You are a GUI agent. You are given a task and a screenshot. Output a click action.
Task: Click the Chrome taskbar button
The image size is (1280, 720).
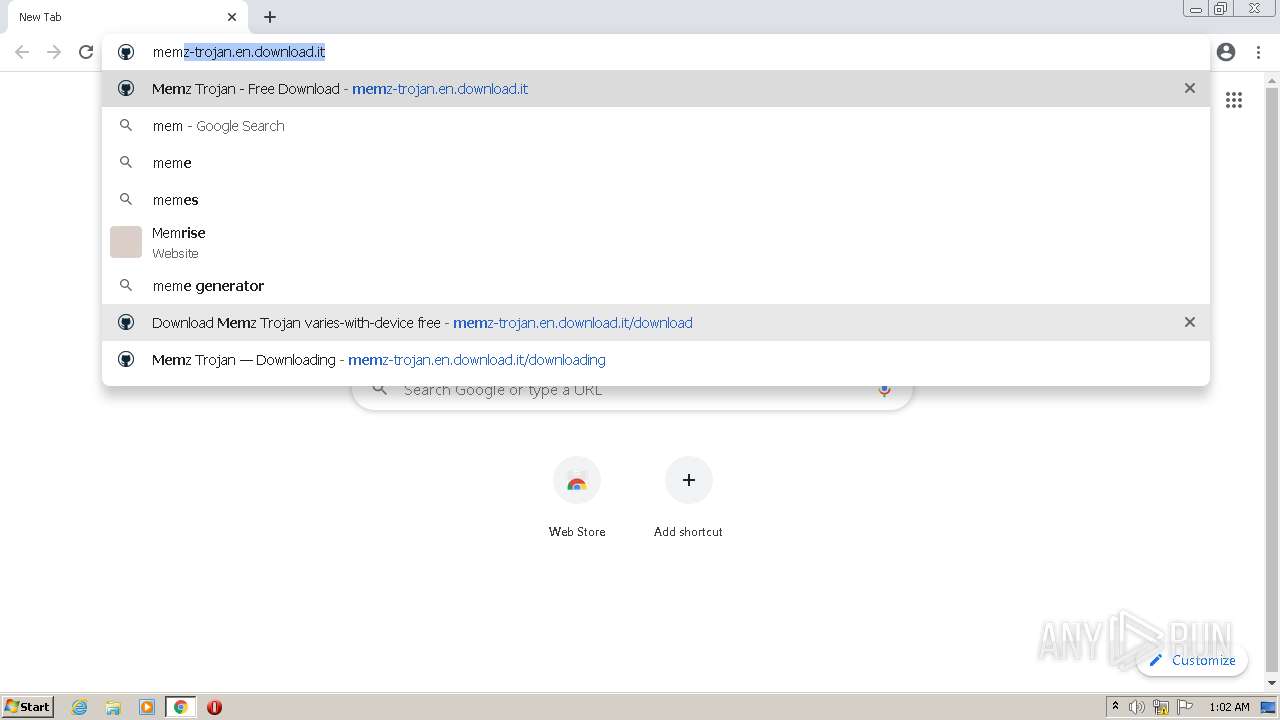(x=180, y=707)
